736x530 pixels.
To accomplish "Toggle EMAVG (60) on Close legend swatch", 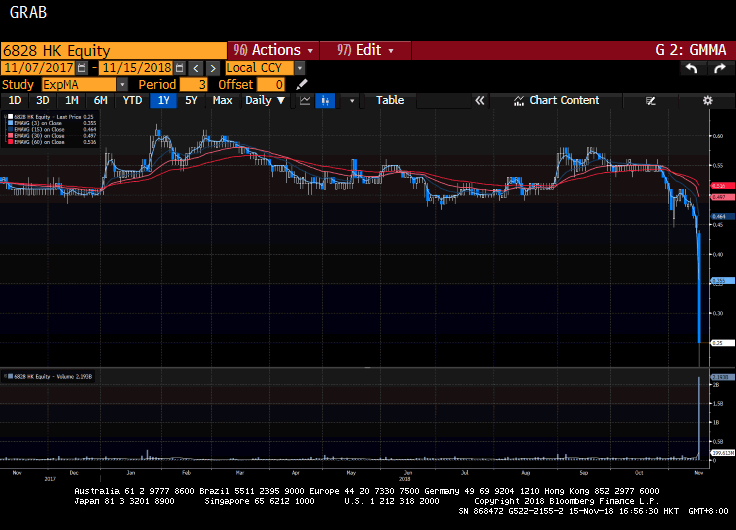I will click(x=10, y=142).
